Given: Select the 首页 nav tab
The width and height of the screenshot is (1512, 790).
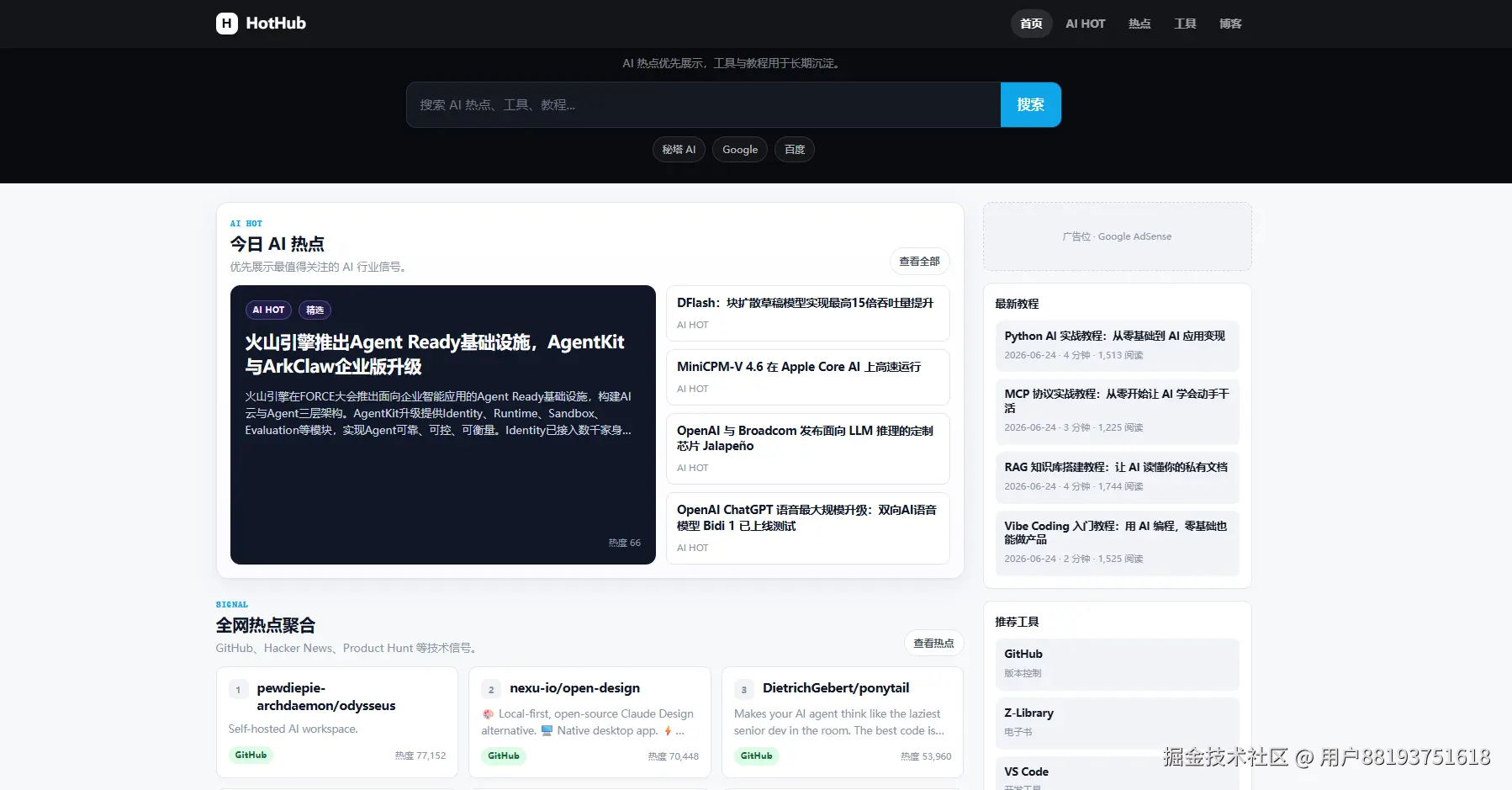Looking at the screenshot, I should click(1031, 24).
